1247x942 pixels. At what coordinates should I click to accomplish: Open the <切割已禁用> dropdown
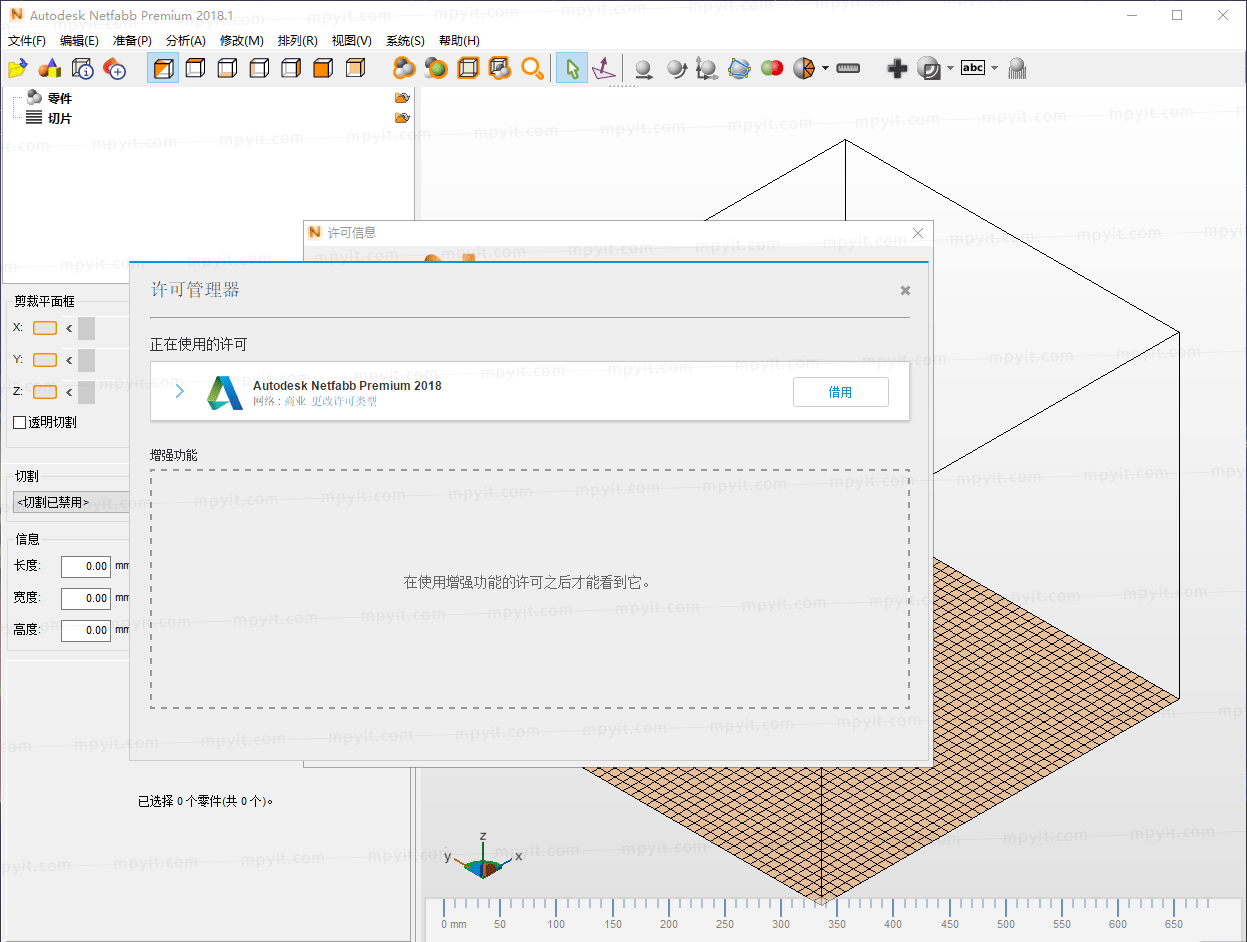pyautogui.click(x=70, y=502)
